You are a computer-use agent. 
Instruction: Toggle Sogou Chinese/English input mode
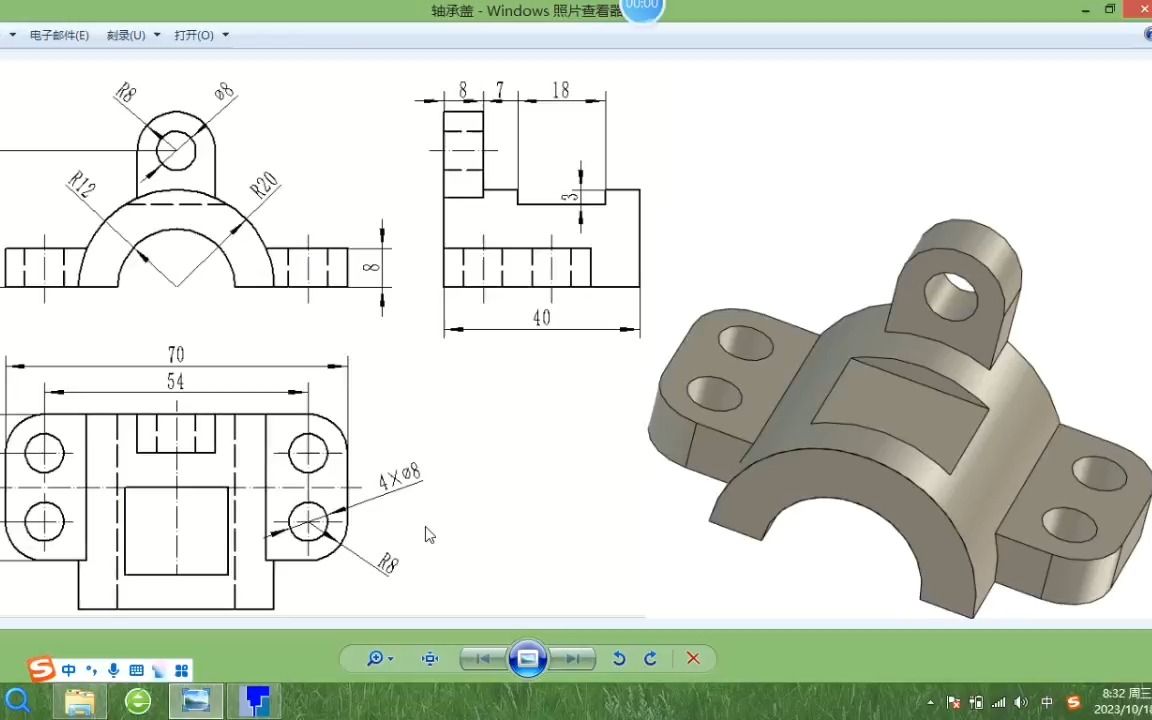[69, 670]
